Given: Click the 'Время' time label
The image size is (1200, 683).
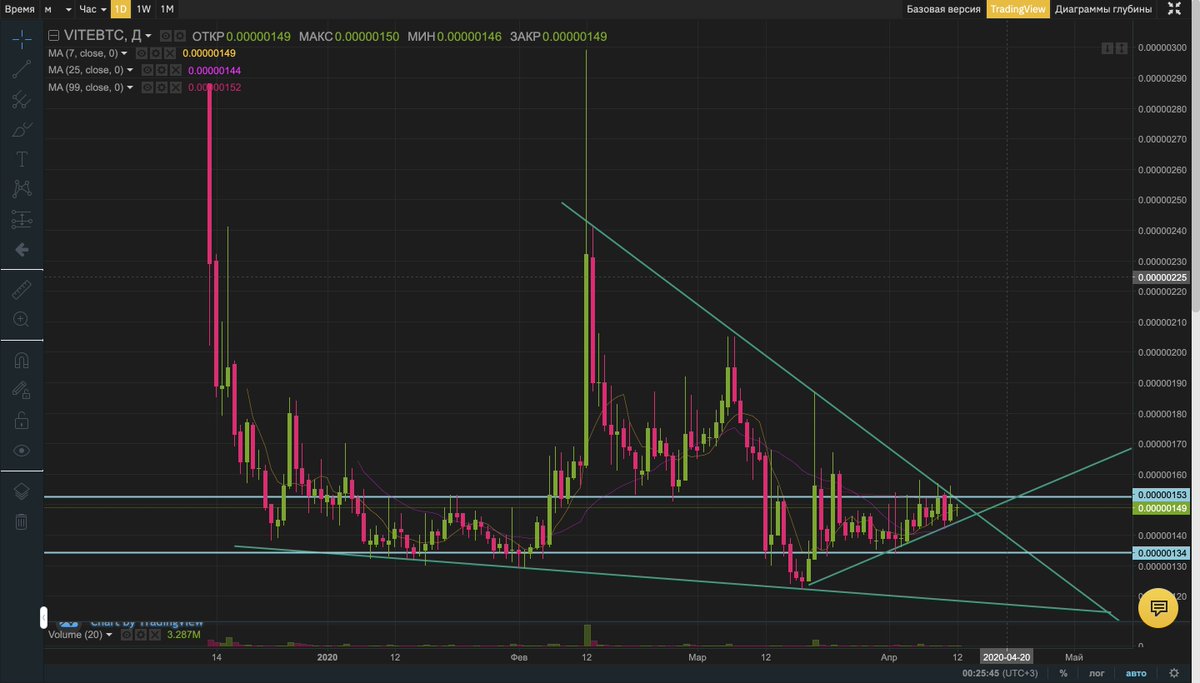Looking at the screenshot, I should (19, 9).
